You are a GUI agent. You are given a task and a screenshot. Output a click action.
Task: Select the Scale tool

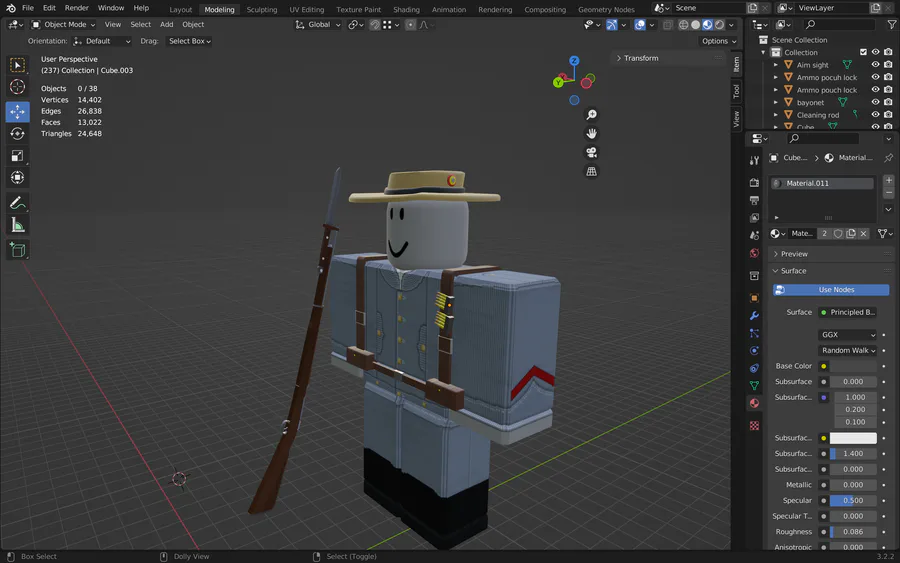click(x=17, y=156)
